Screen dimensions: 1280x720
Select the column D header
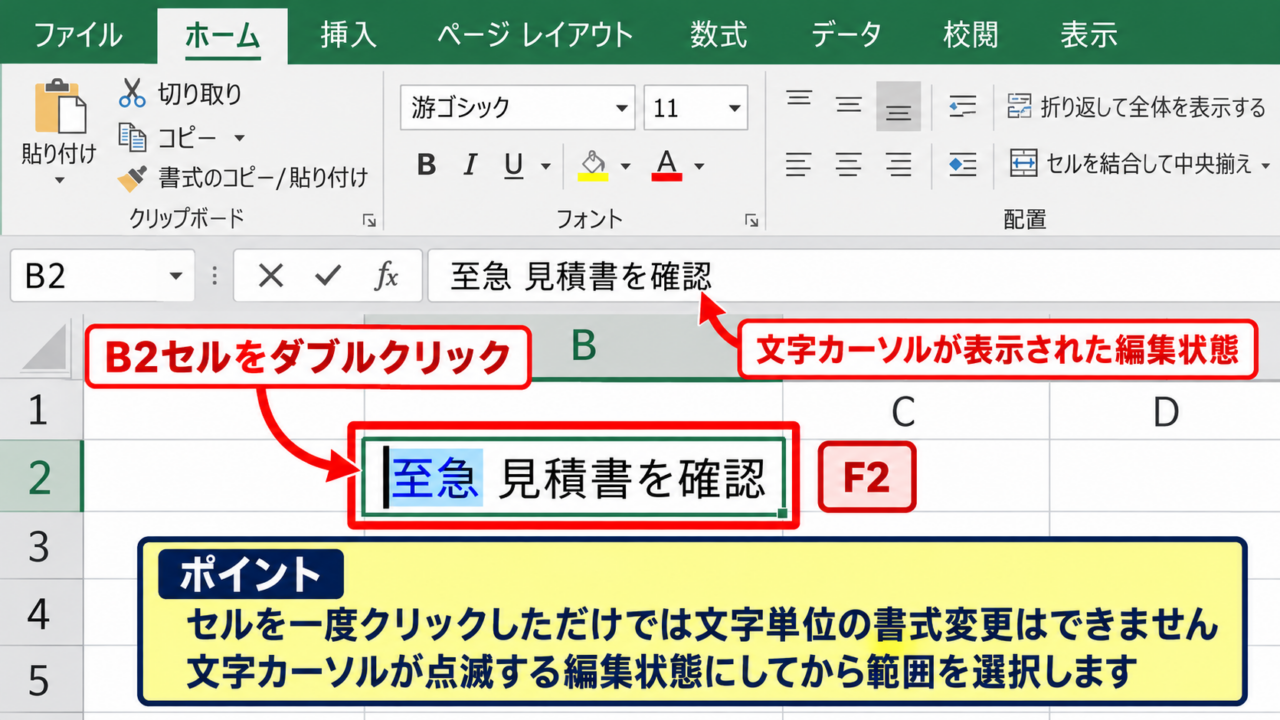point(1166,410)
